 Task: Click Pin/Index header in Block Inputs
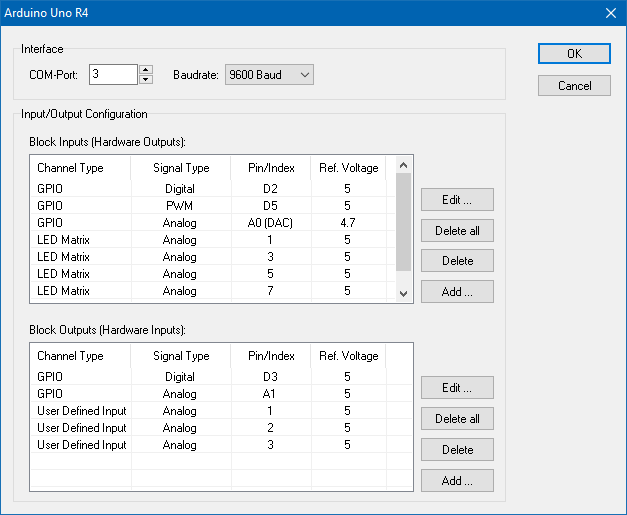pos(271,168)
